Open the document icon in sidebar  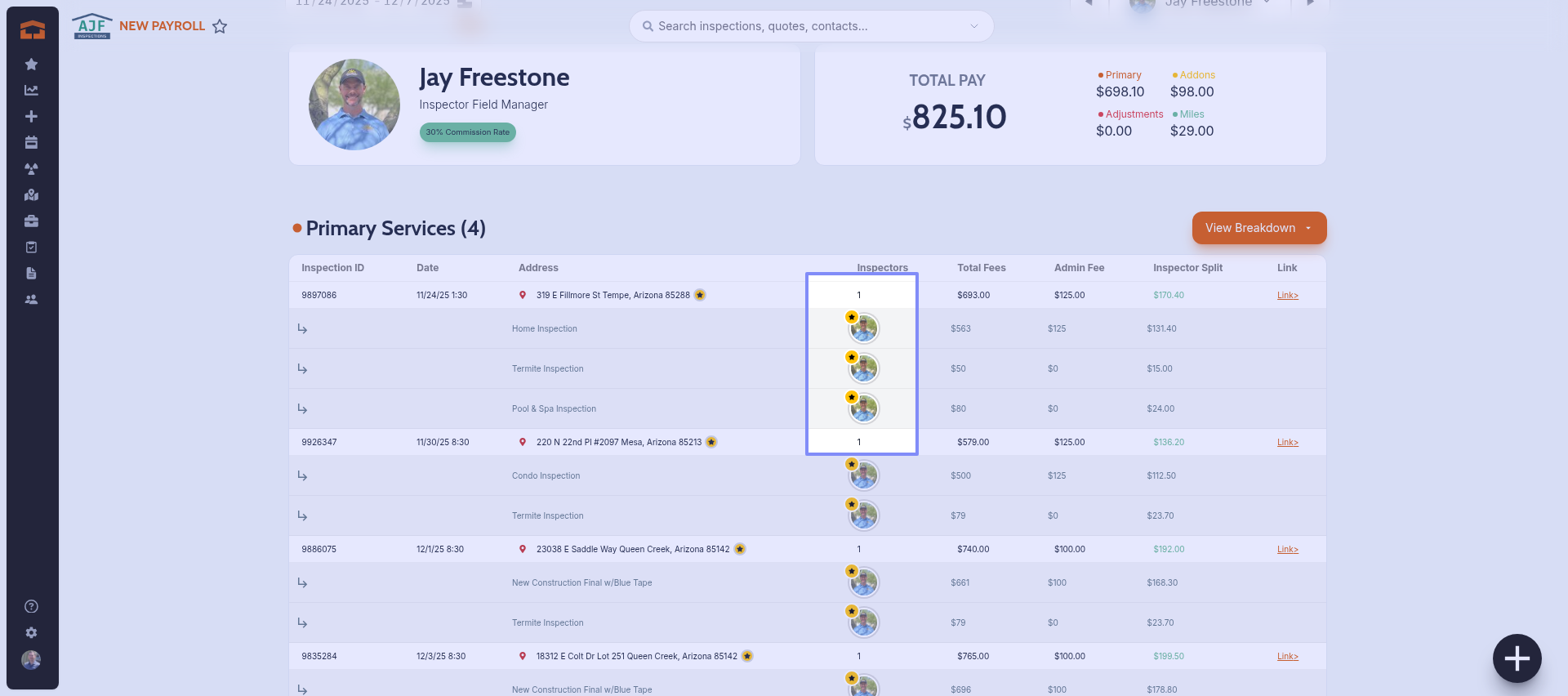point(31,274)
